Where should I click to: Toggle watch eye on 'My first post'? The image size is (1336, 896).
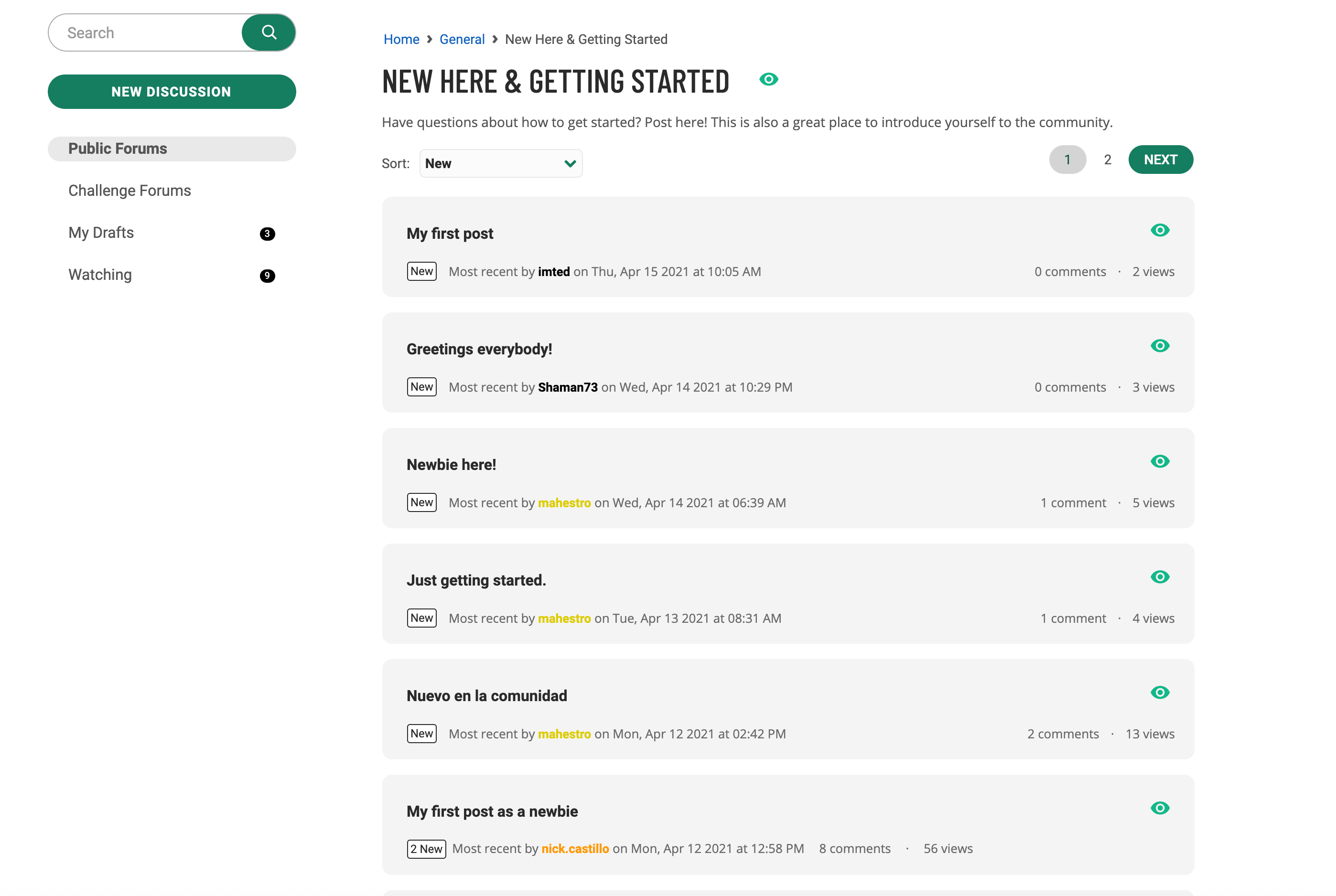[x=1160, y=230]
